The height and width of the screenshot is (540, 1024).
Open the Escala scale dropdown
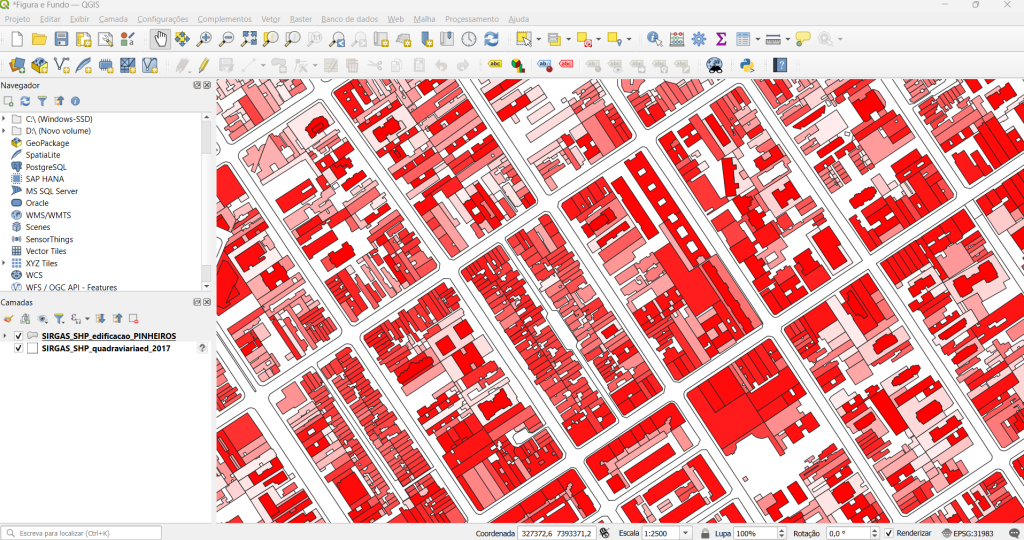click(x=685, y=533)
